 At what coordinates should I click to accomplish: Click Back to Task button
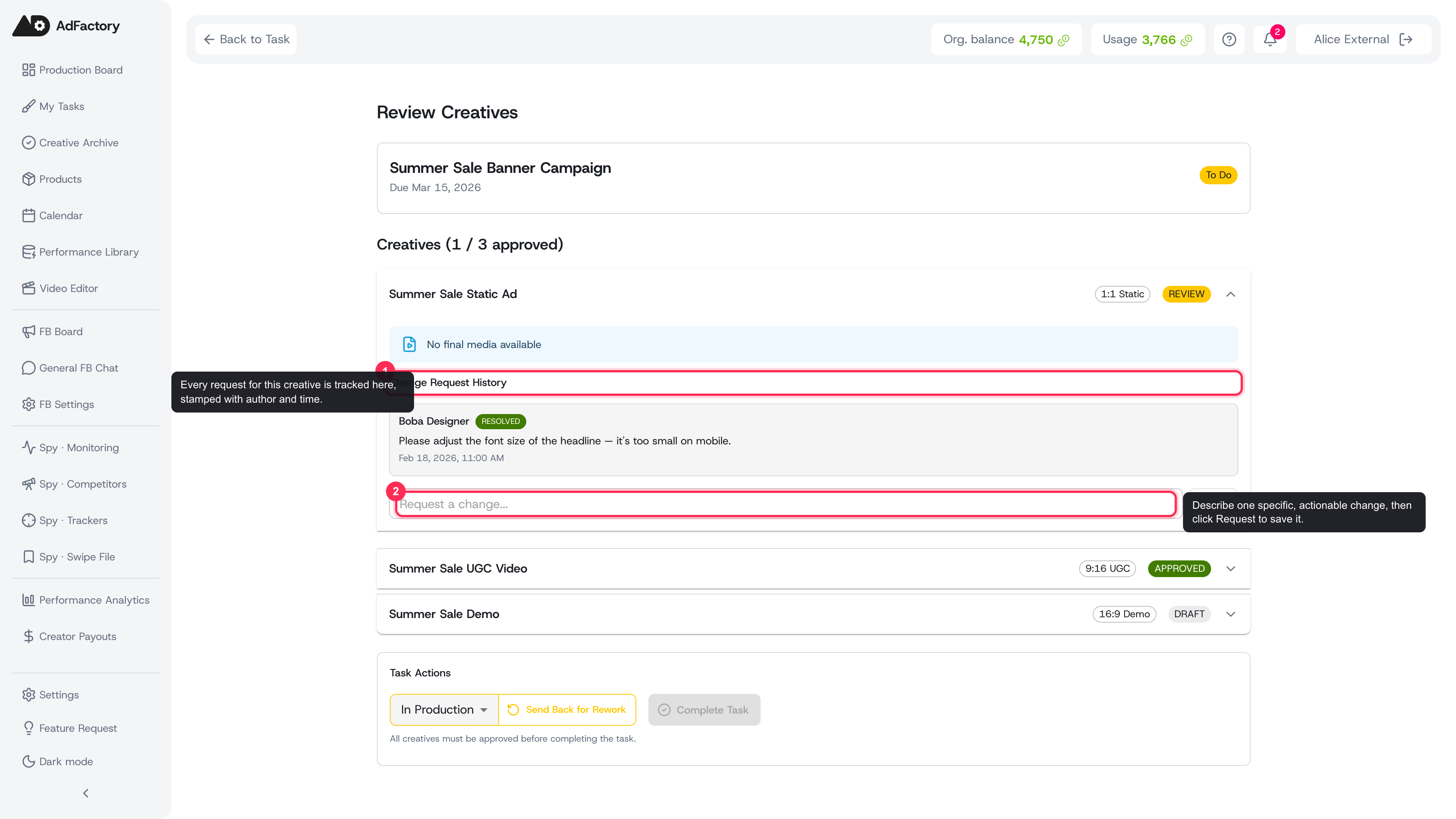[246, 39]
